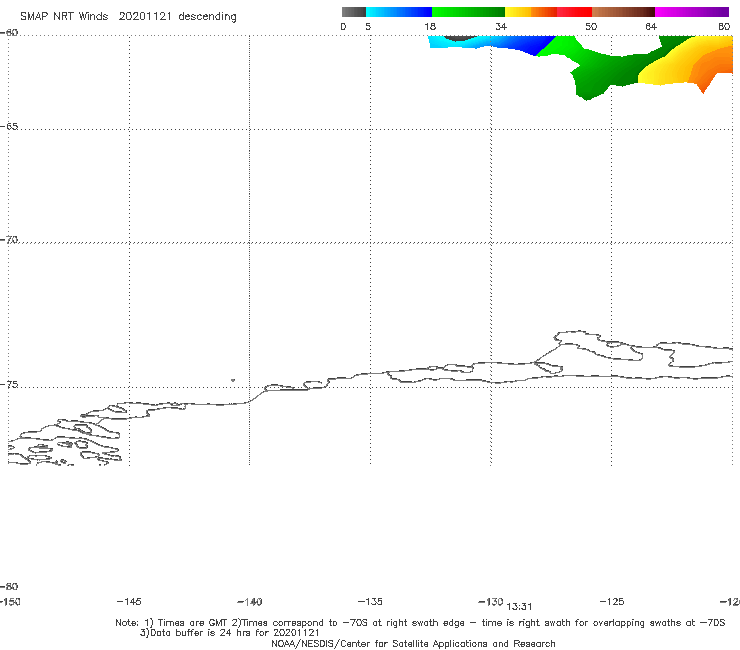This screenshot has width=740, height=650.
Task: Click the color bar label '5'
Action: coord(368,27)
